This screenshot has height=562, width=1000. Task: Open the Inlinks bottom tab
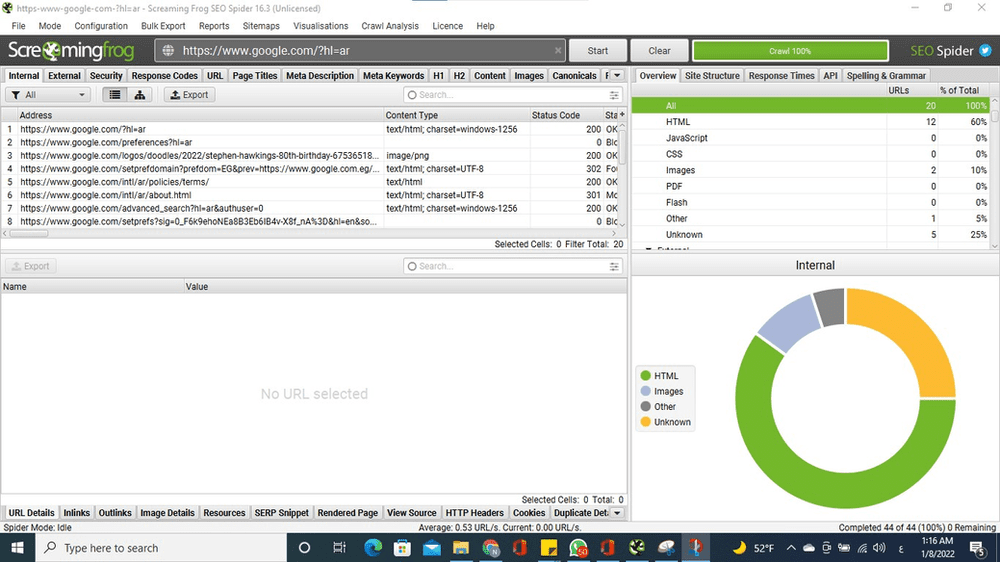coord(77,513)
